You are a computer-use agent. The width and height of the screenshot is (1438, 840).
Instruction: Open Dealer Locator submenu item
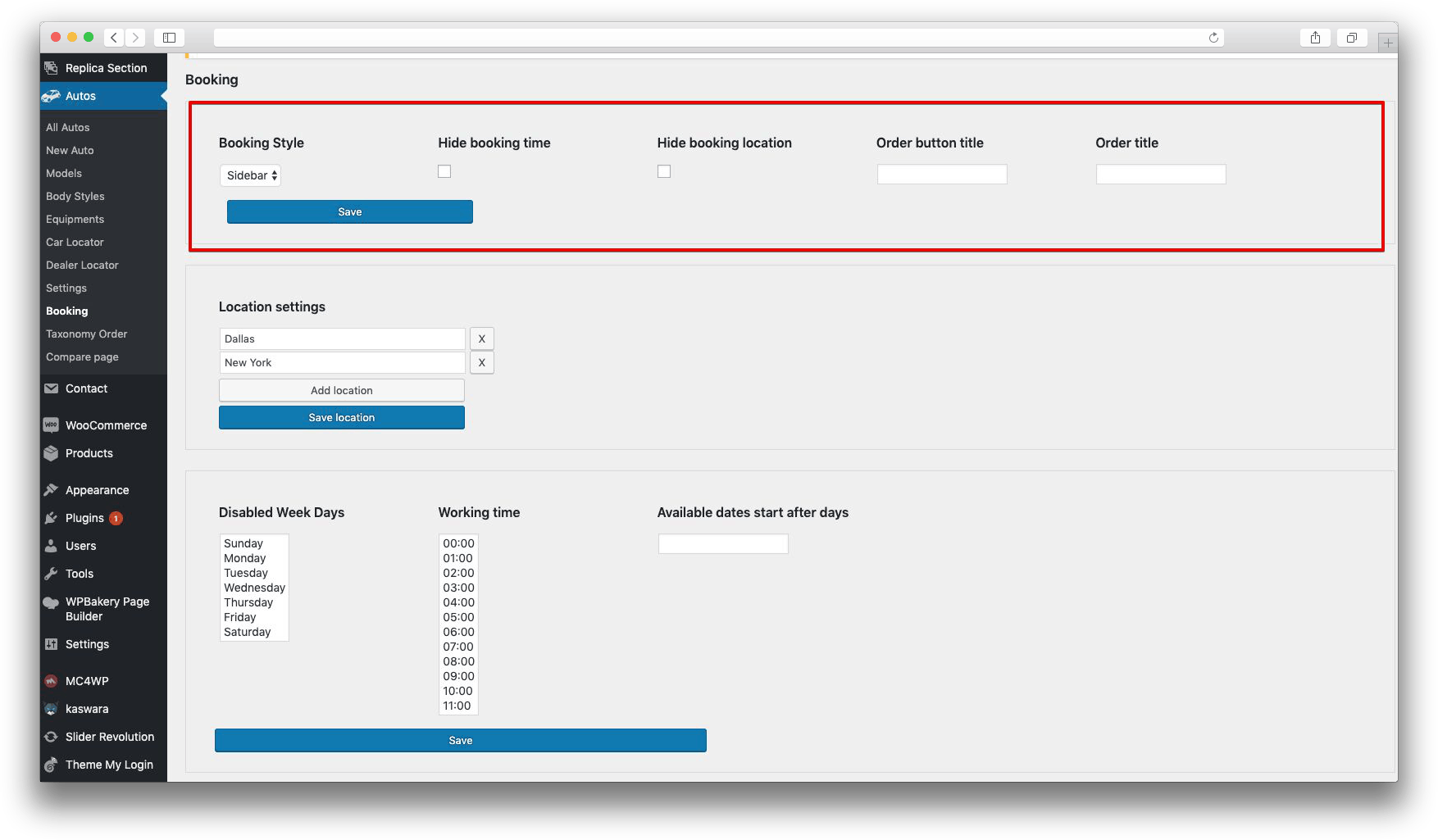pos(82,265)
